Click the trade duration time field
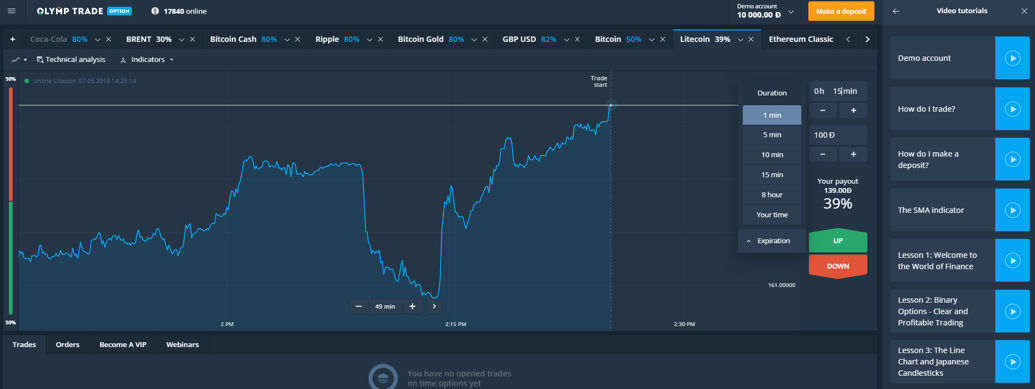 click(838, 91)
